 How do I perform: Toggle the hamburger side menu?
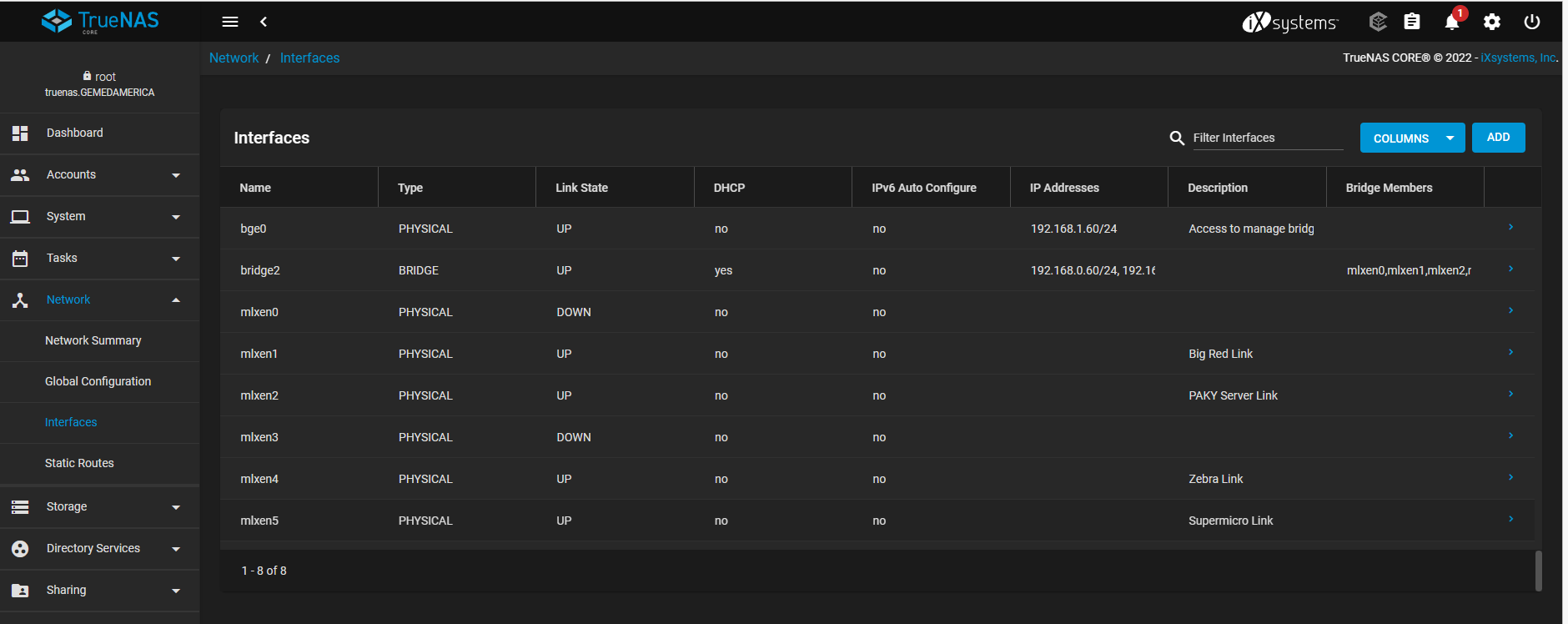pyautogui.click(x=230, y=22)
